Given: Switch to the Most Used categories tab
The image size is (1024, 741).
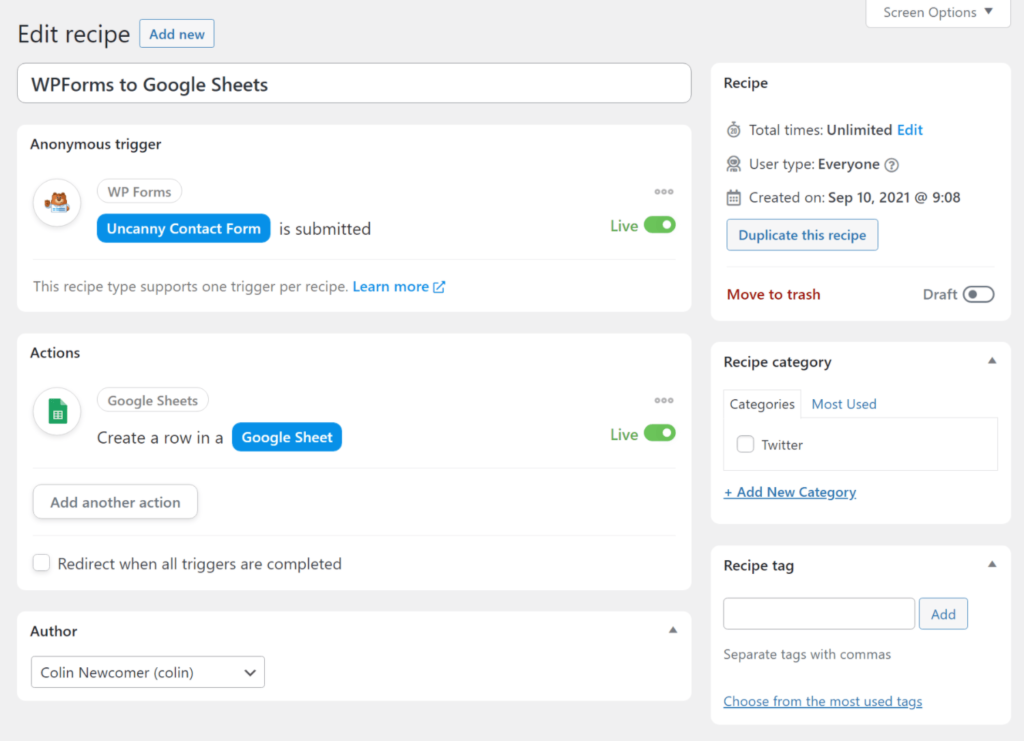Looking at the screenshot, I should 844,404.
